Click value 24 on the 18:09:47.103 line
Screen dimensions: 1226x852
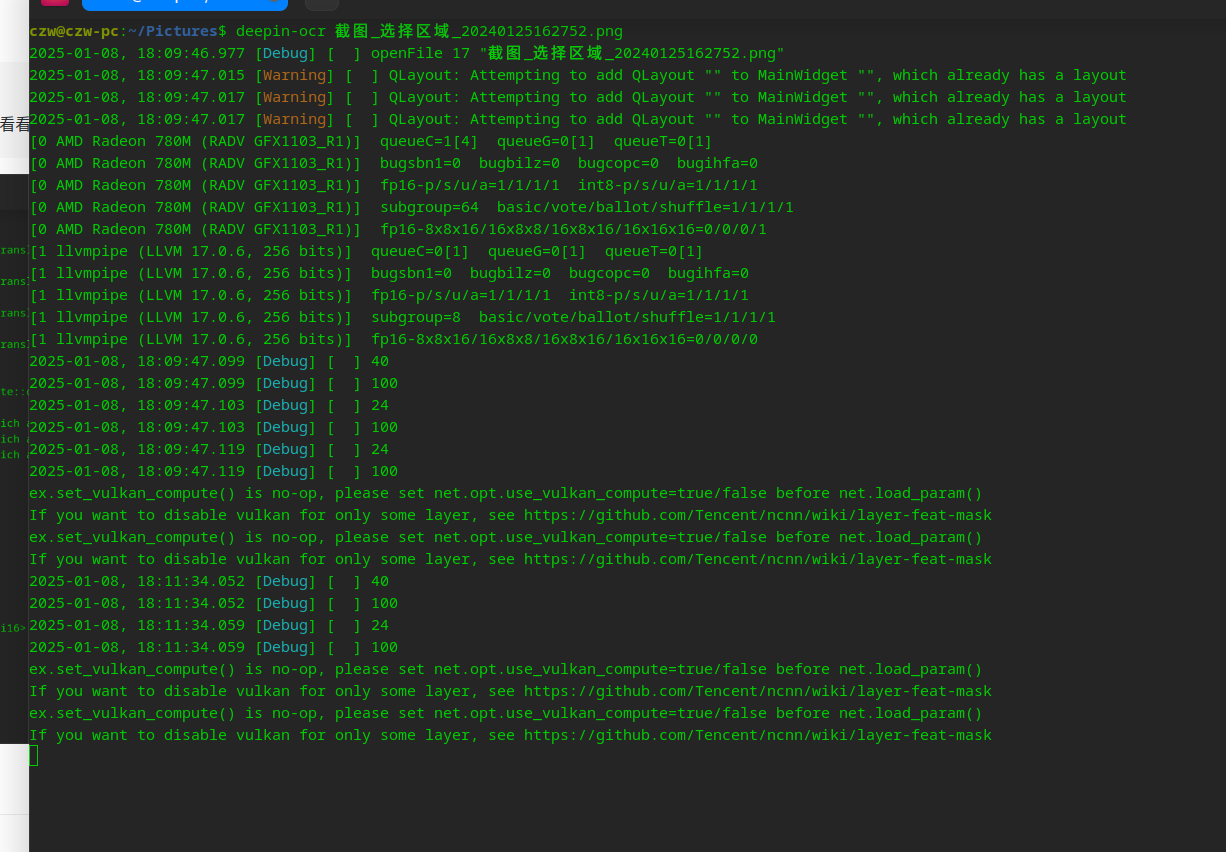point(380,405)
